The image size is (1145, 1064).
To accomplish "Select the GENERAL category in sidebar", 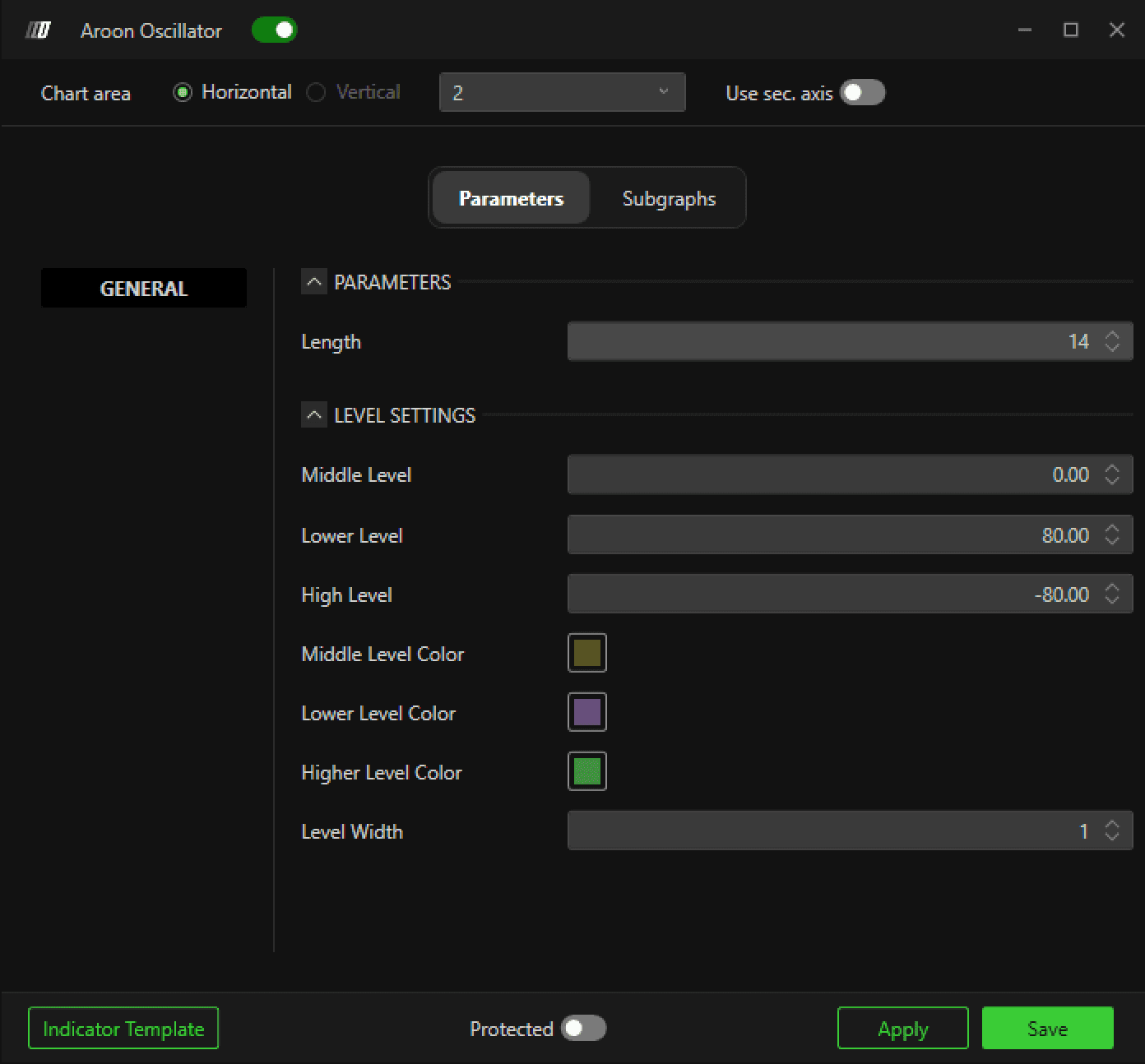I will tap(144, 288).
